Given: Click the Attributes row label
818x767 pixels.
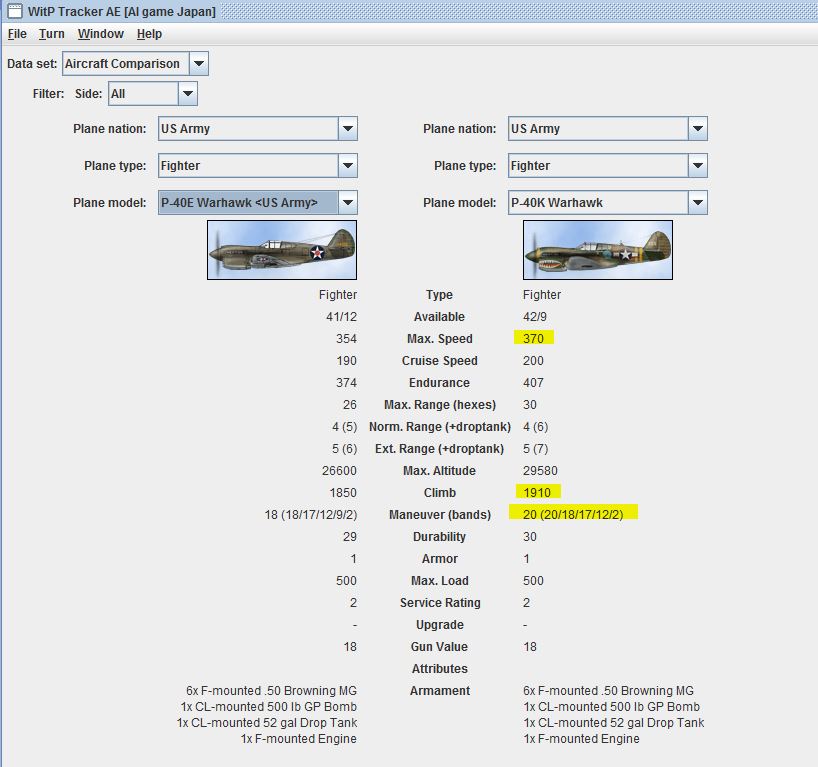Looking at the screenshot, I should point(439,668).
